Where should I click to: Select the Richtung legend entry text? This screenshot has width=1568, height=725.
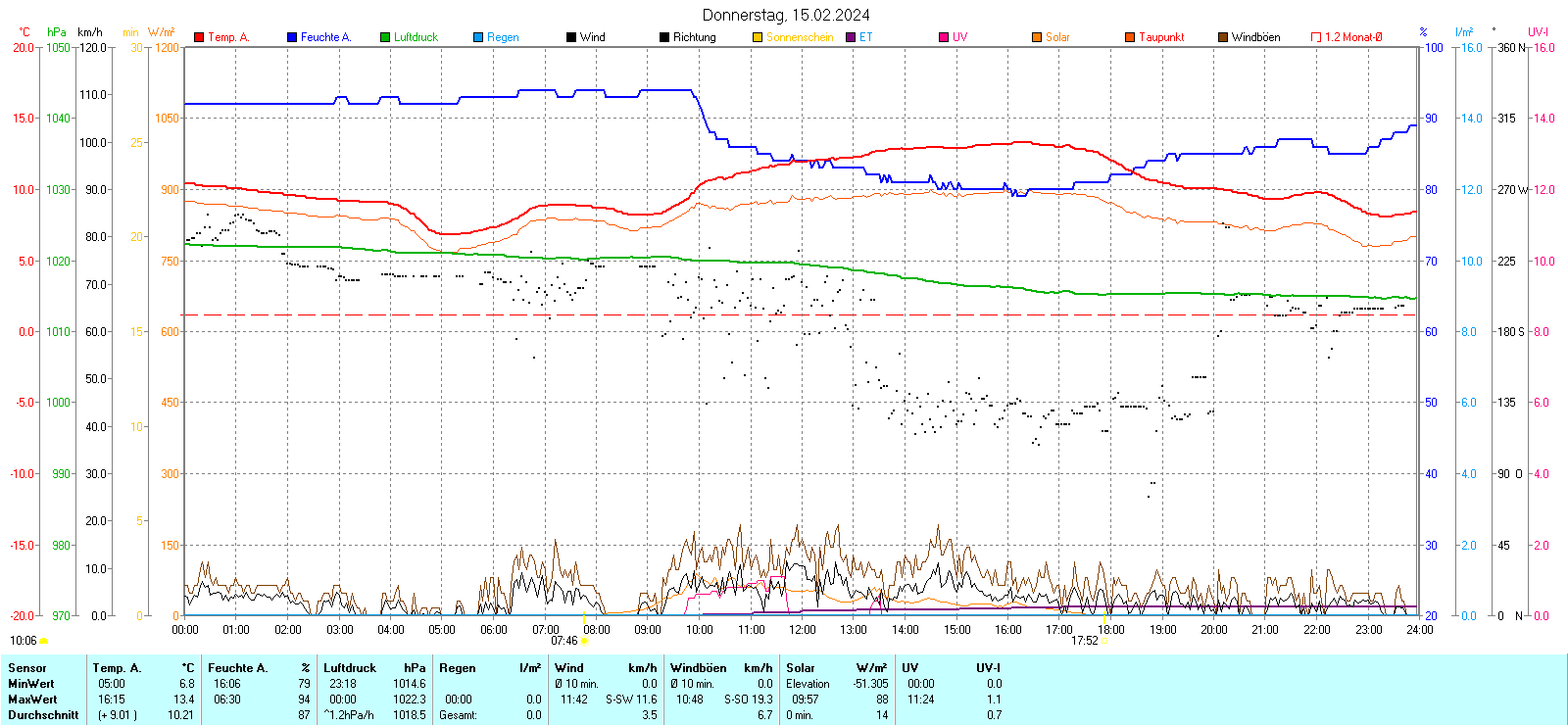tap(694, 37)
